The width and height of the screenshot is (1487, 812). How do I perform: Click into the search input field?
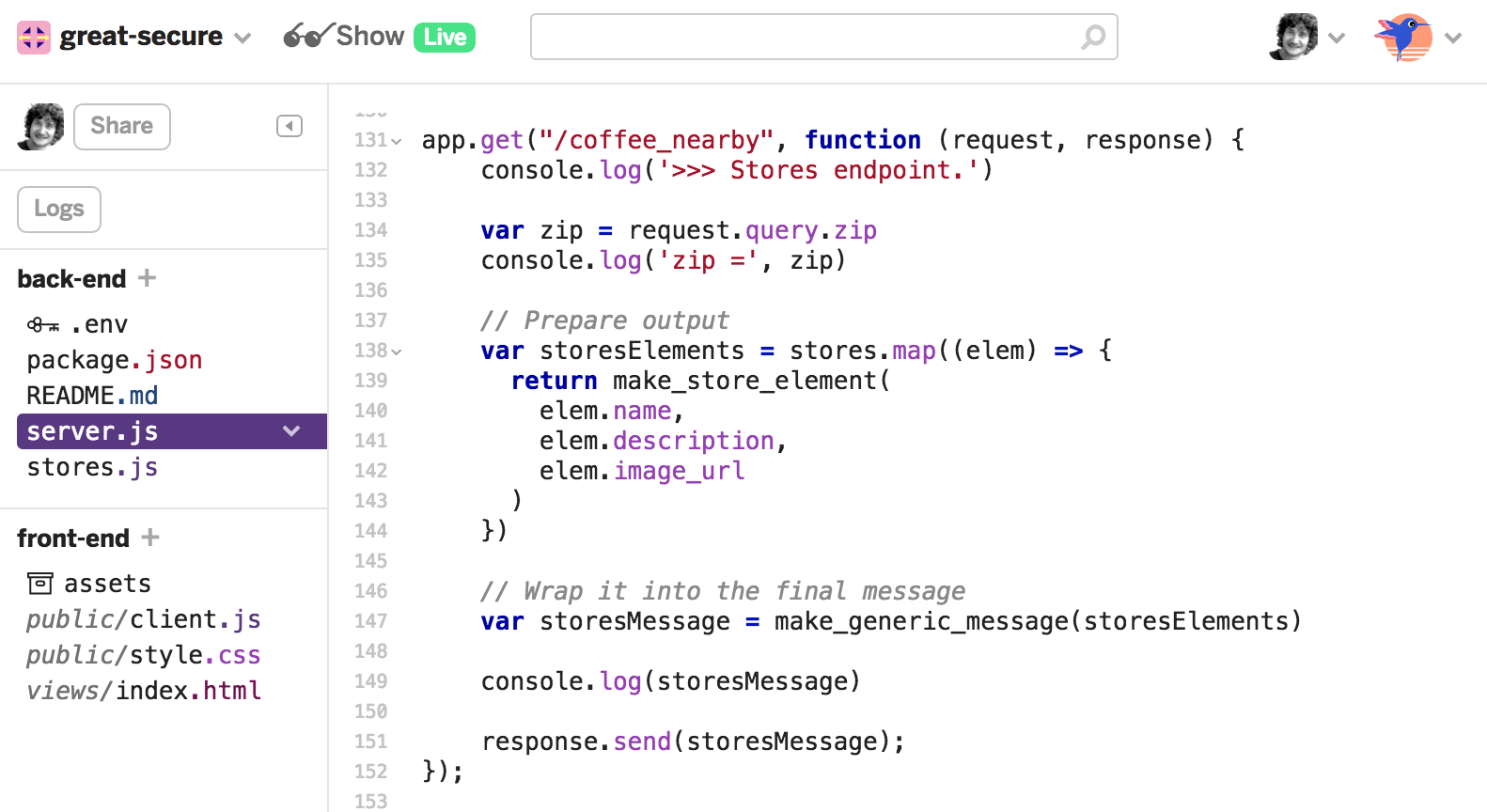point(823,37)
